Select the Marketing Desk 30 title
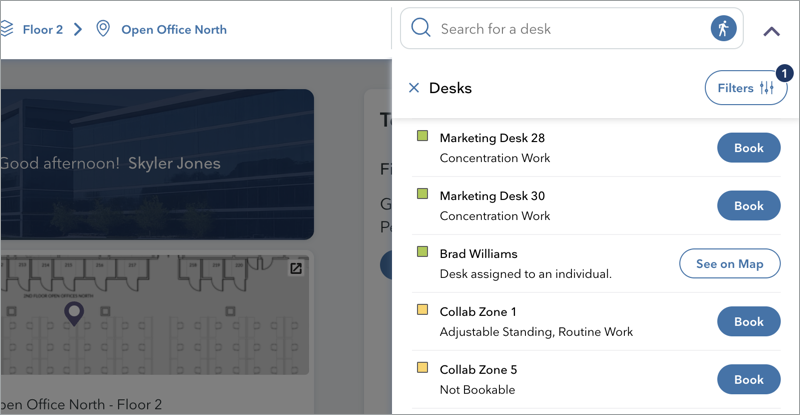This screenshot has width=800, height=415. [492, 196]
